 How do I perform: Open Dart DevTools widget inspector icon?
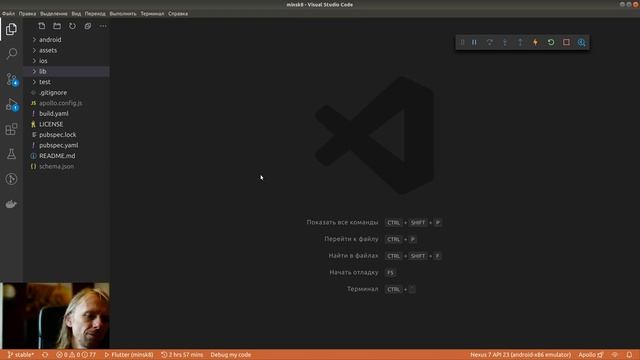pos(582,42)
